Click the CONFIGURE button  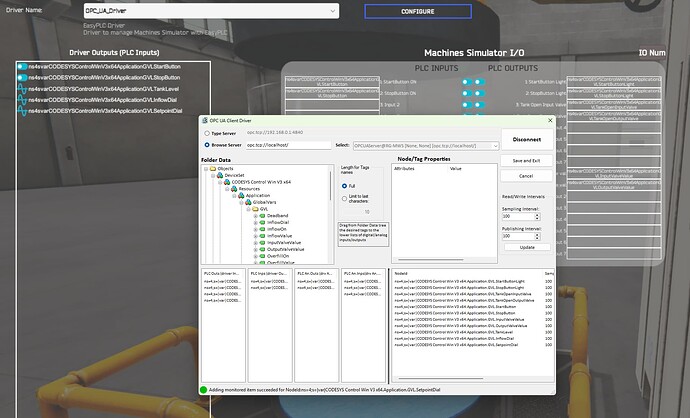418,11
